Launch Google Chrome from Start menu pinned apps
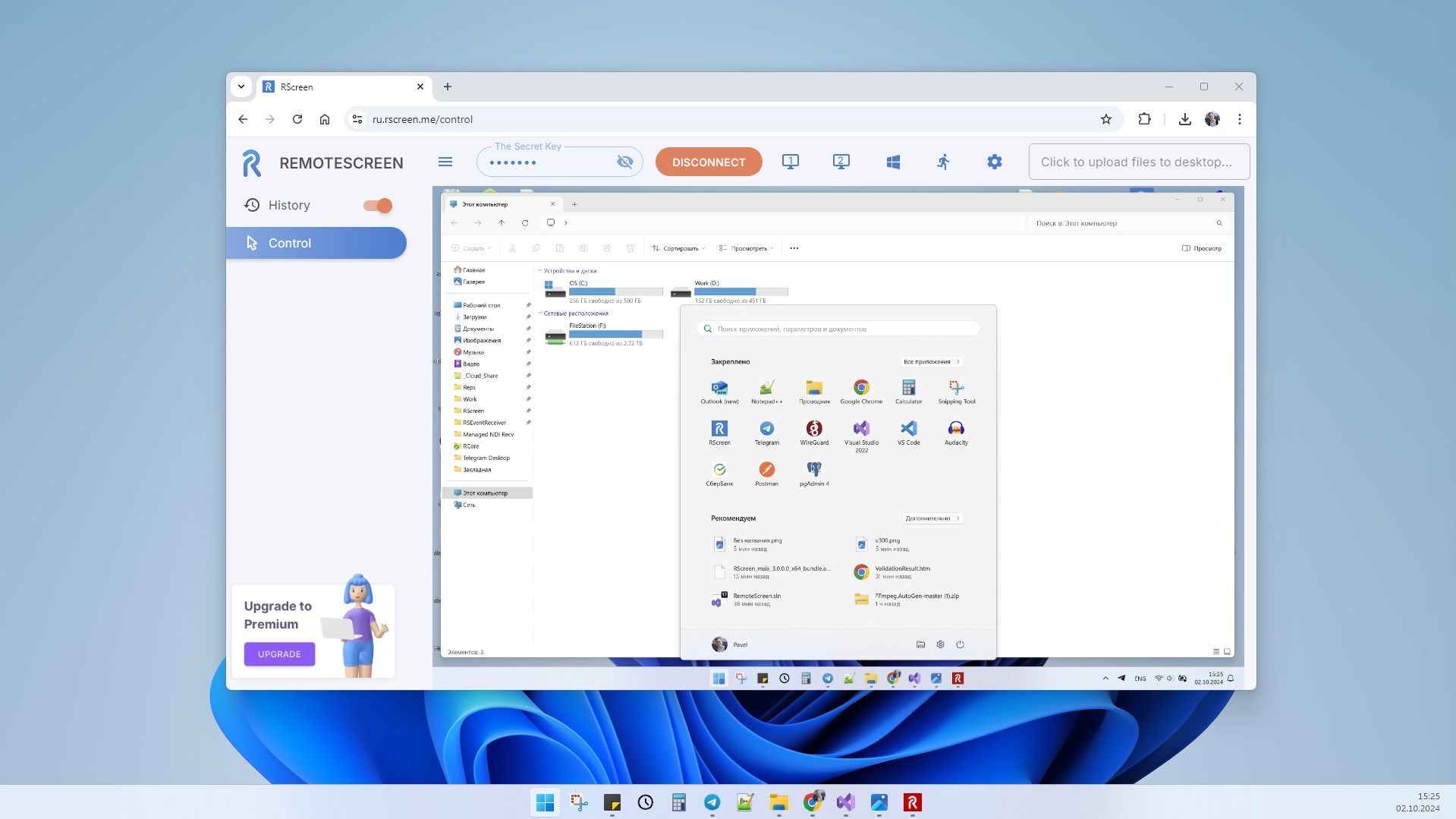 [861, 392]
